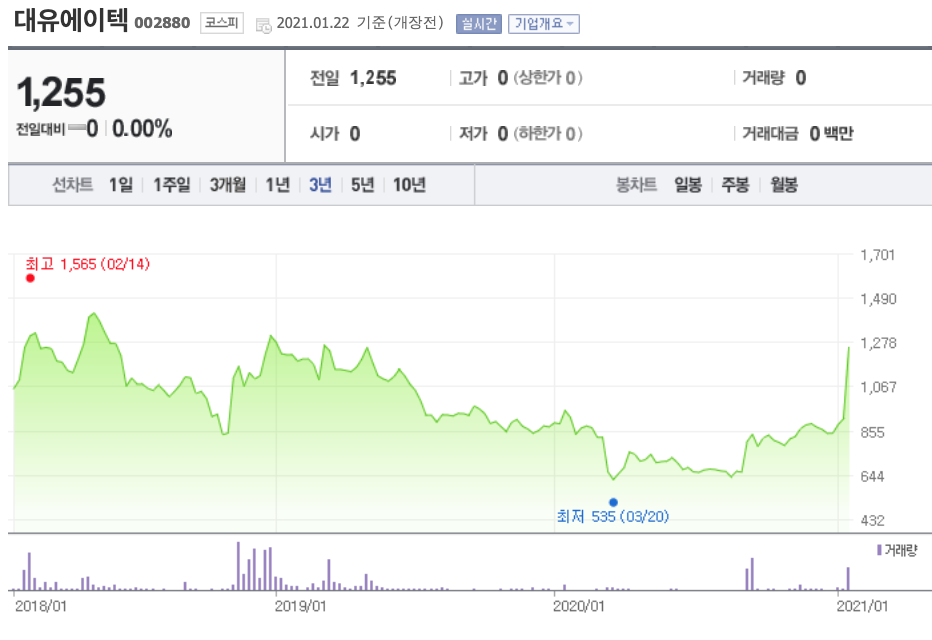Select the 1년 line chart tab
Image resolution: width=932 pixels, height=640 pixels.
click(x=278, y=185)
